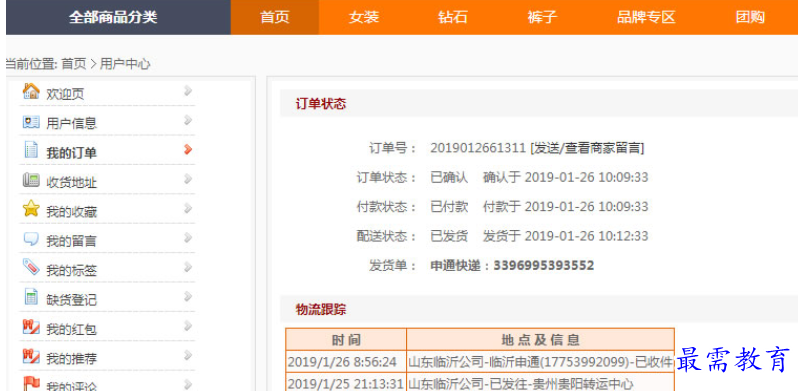Click the arrow chevron on the 我的标签 row
798x391 pixels.
pos(188,267)
